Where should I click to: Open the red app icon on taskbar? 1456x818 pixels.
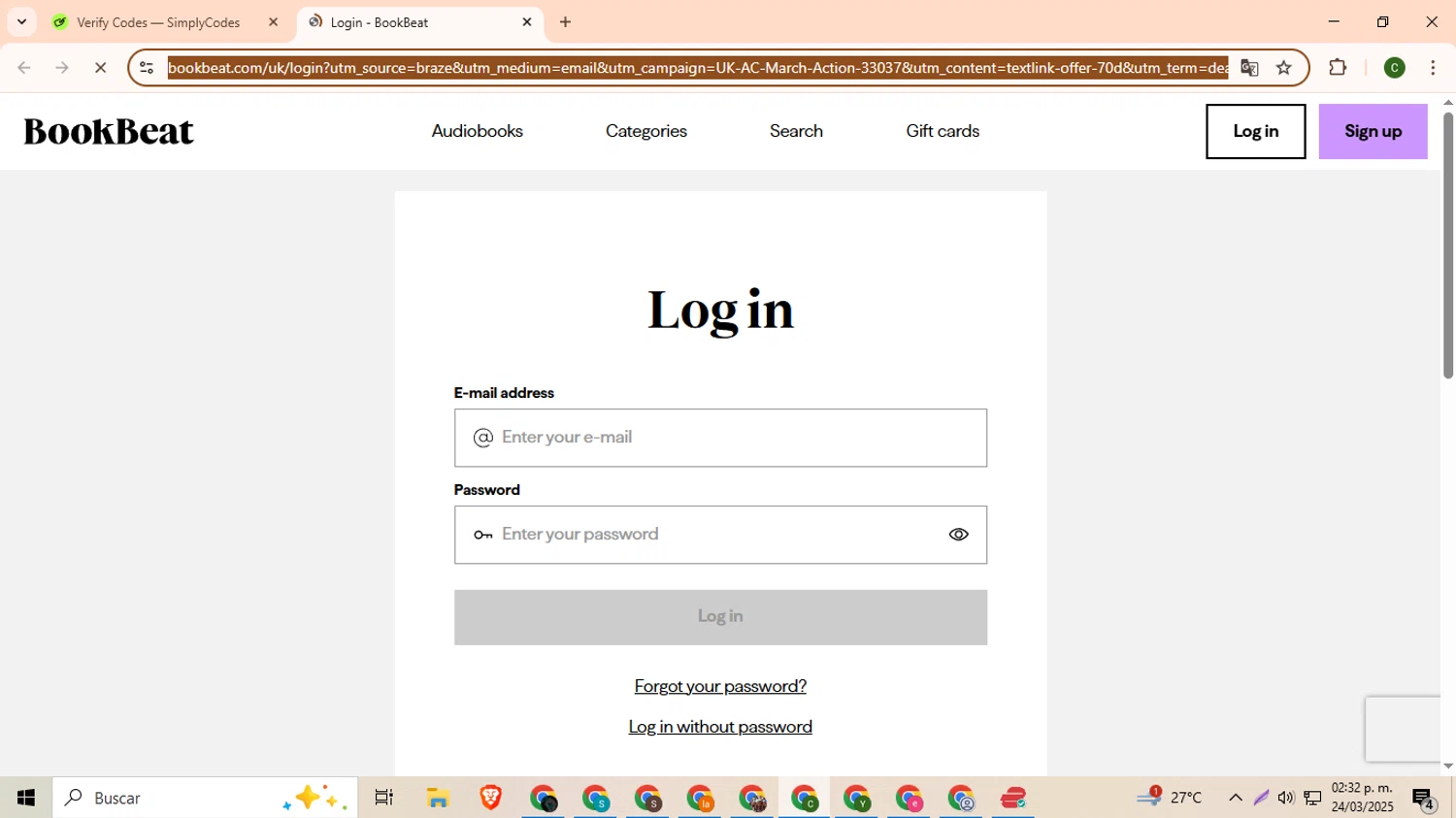1013,799
